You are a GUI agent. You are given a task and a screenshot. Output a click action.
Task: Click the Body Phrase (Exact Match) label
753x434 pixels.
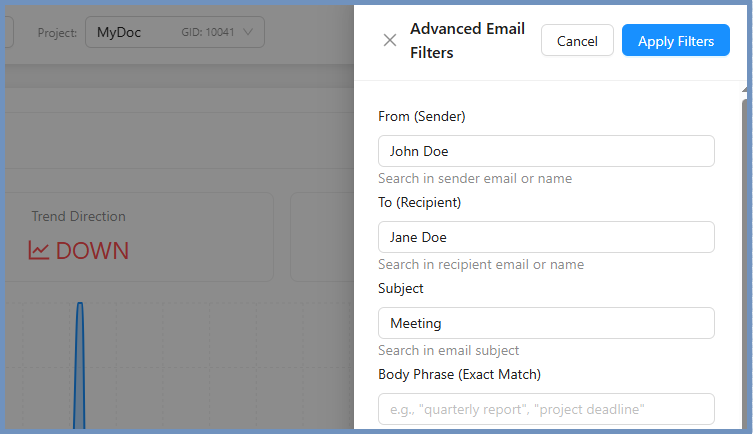459,374
